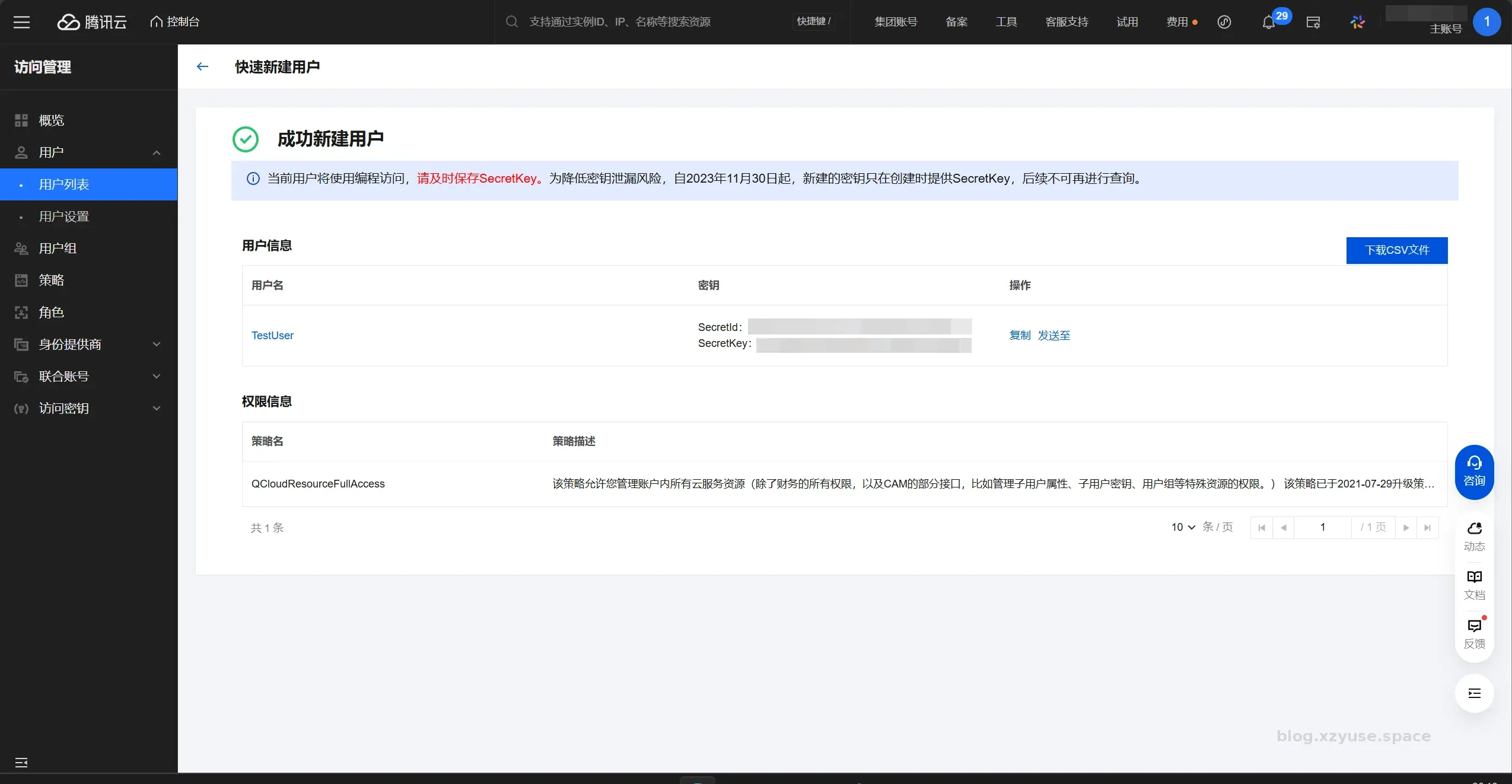Open the 10 条/页 page size dropdown

coord(1183,527)
